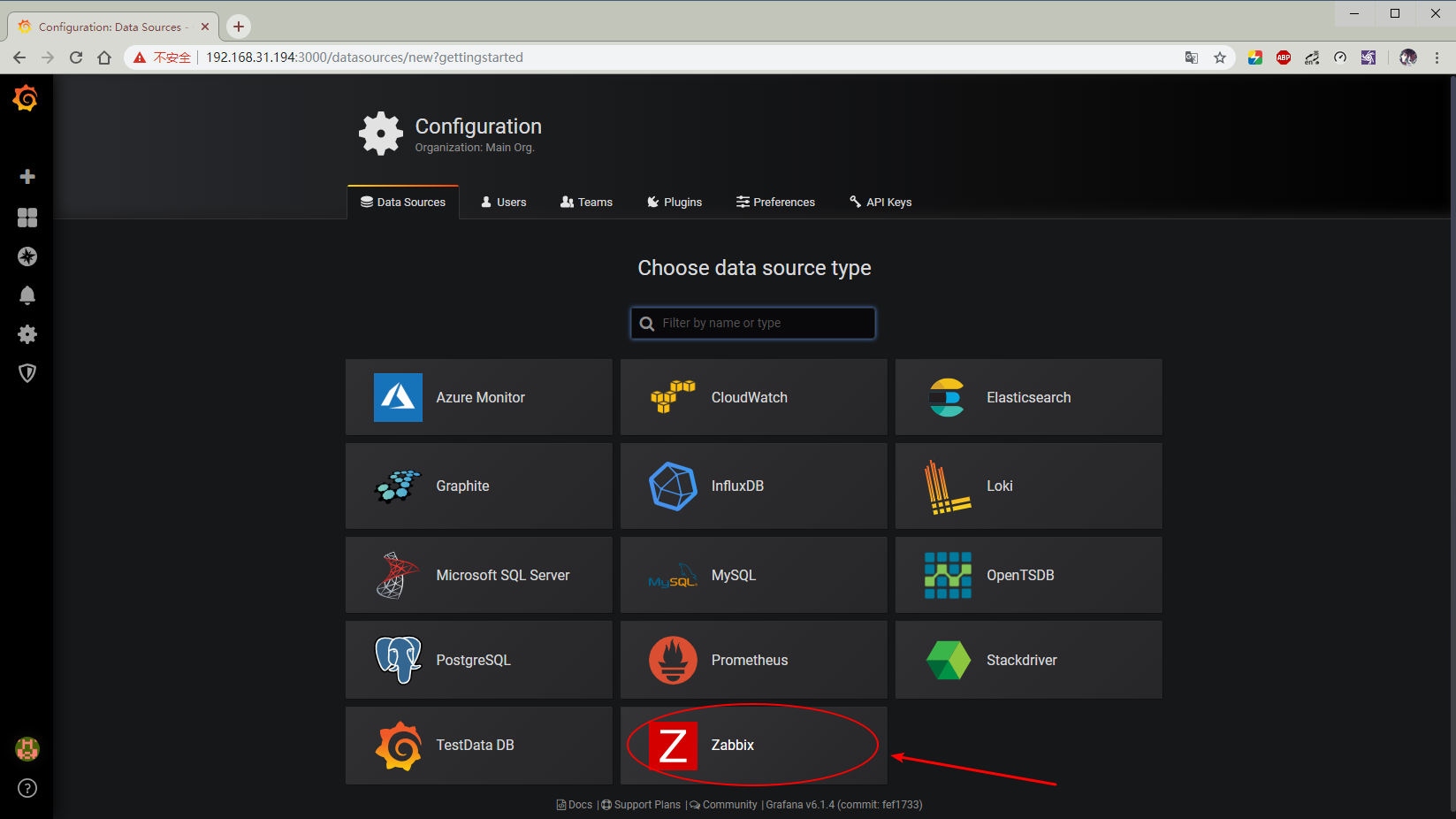Choose the Elasticsearch data source label

[x=1028, y=398]
